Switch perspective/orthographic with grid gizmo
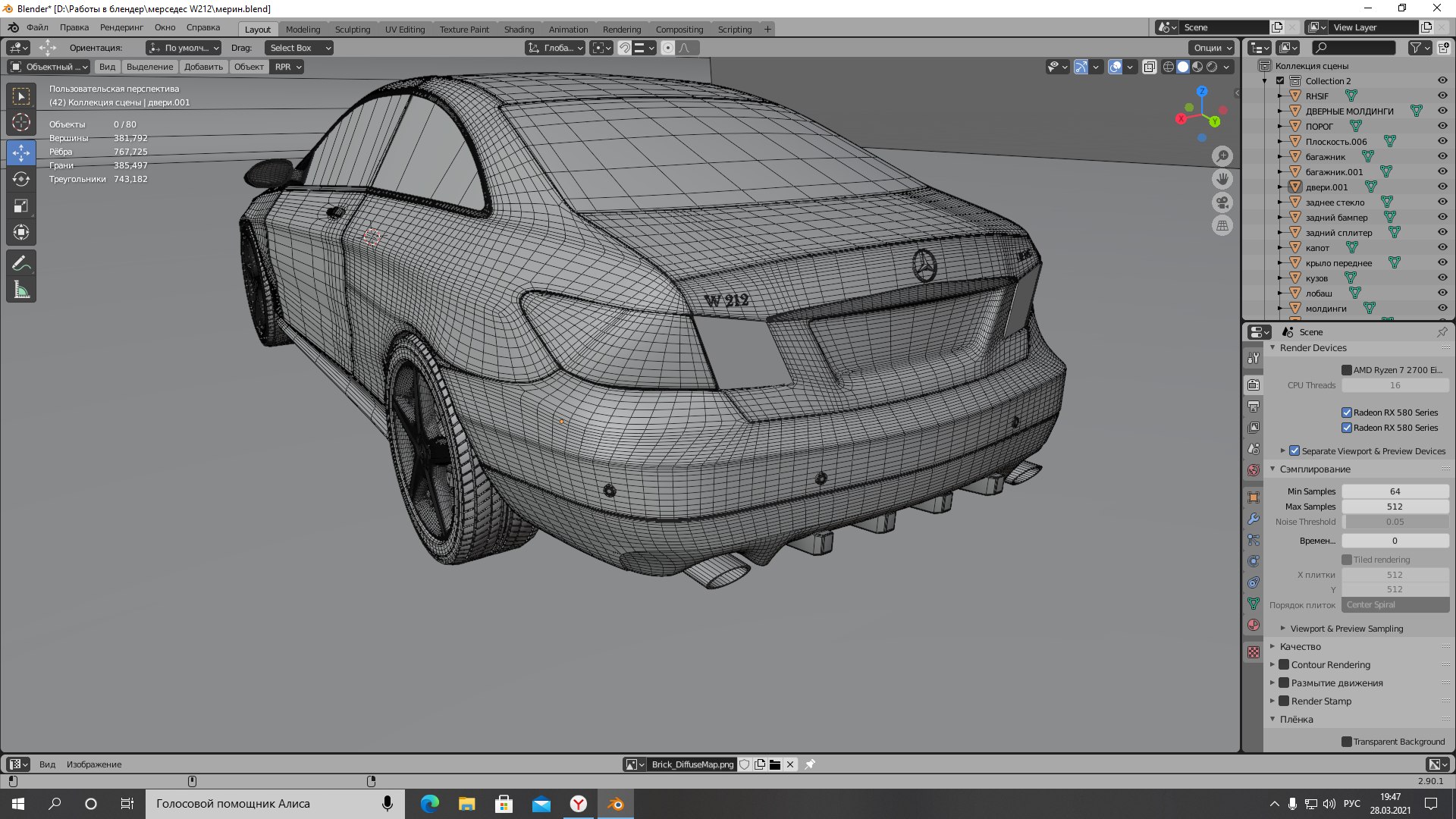 coord(1222,225)
